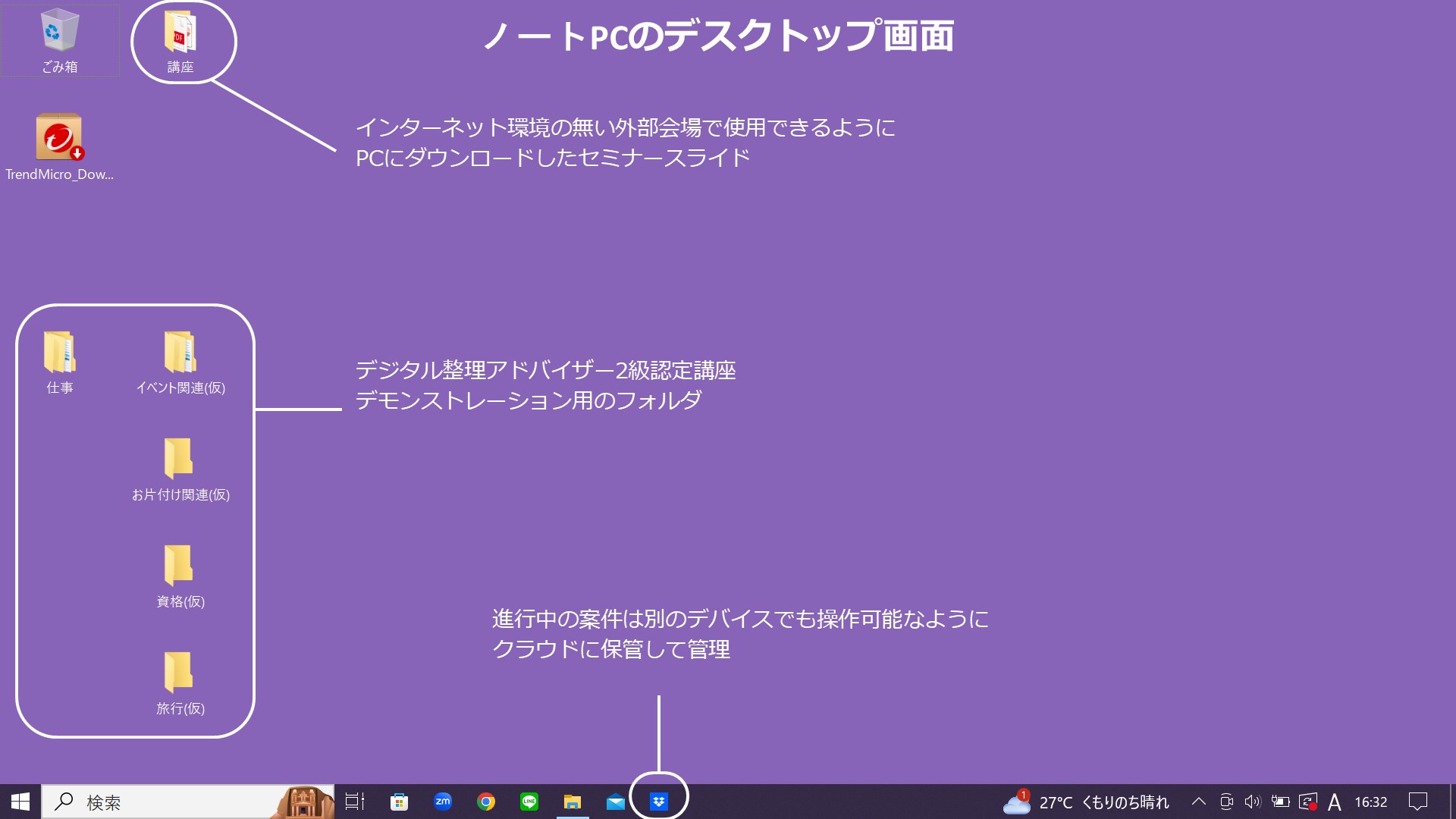Viewport: 1456px width, 819px height.
Task: Open the 仕事 folder
Action: coord(59,362)
